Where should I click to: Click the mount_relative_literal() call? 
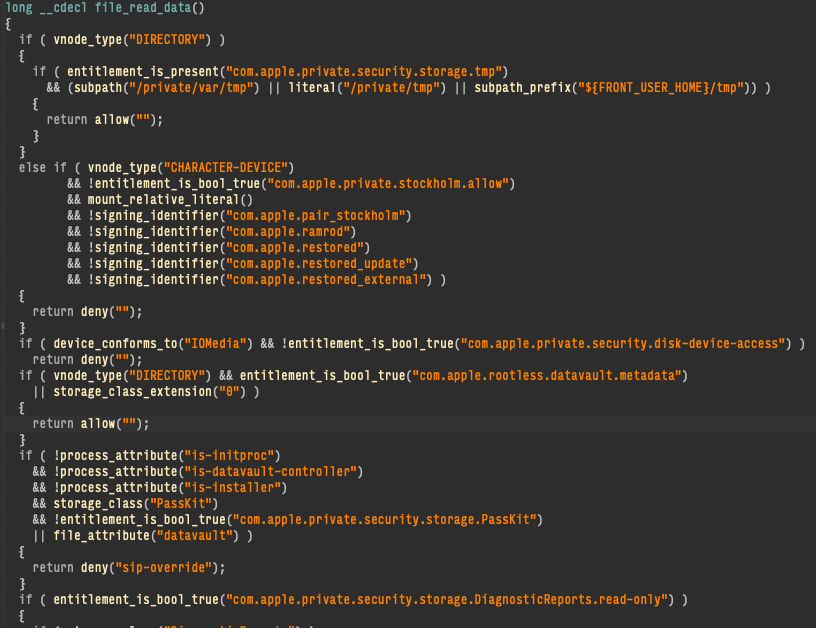[x=170, y=200]
